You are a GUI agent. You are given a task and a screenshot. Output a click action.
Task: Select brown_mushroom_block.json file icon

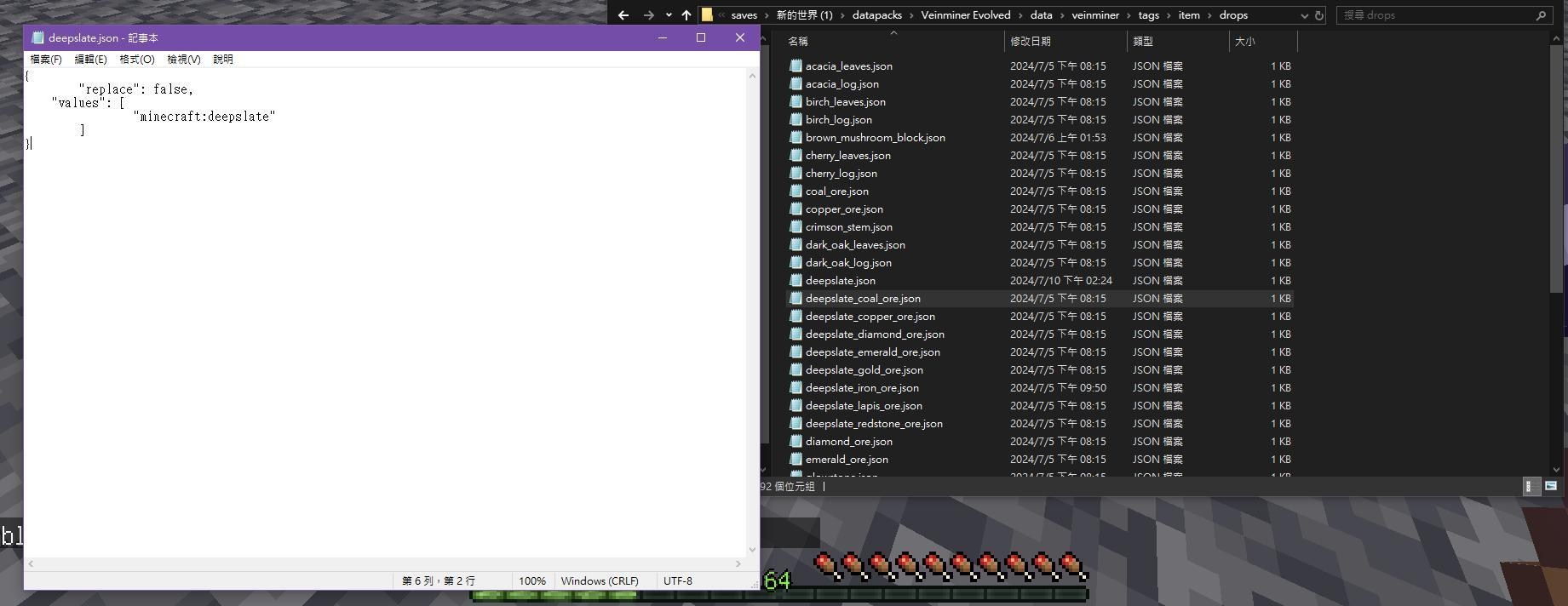[795, 137]
